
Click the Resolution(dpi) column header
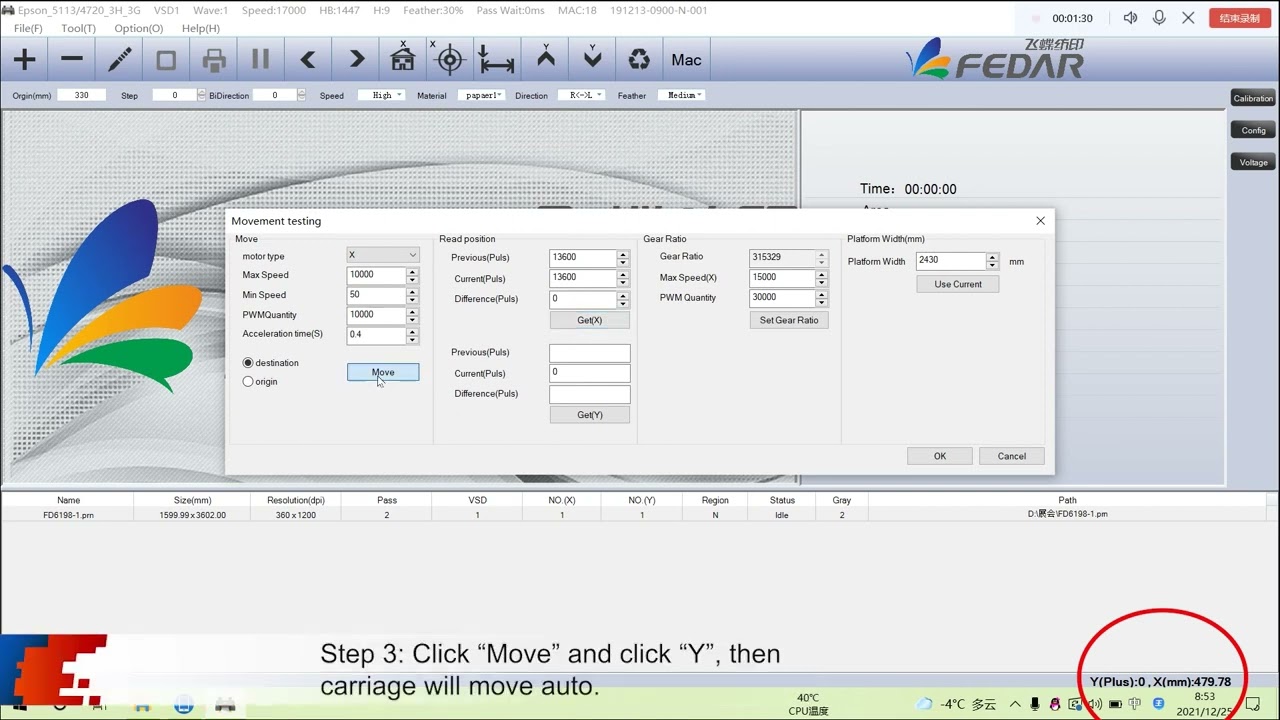coord(296,500)
